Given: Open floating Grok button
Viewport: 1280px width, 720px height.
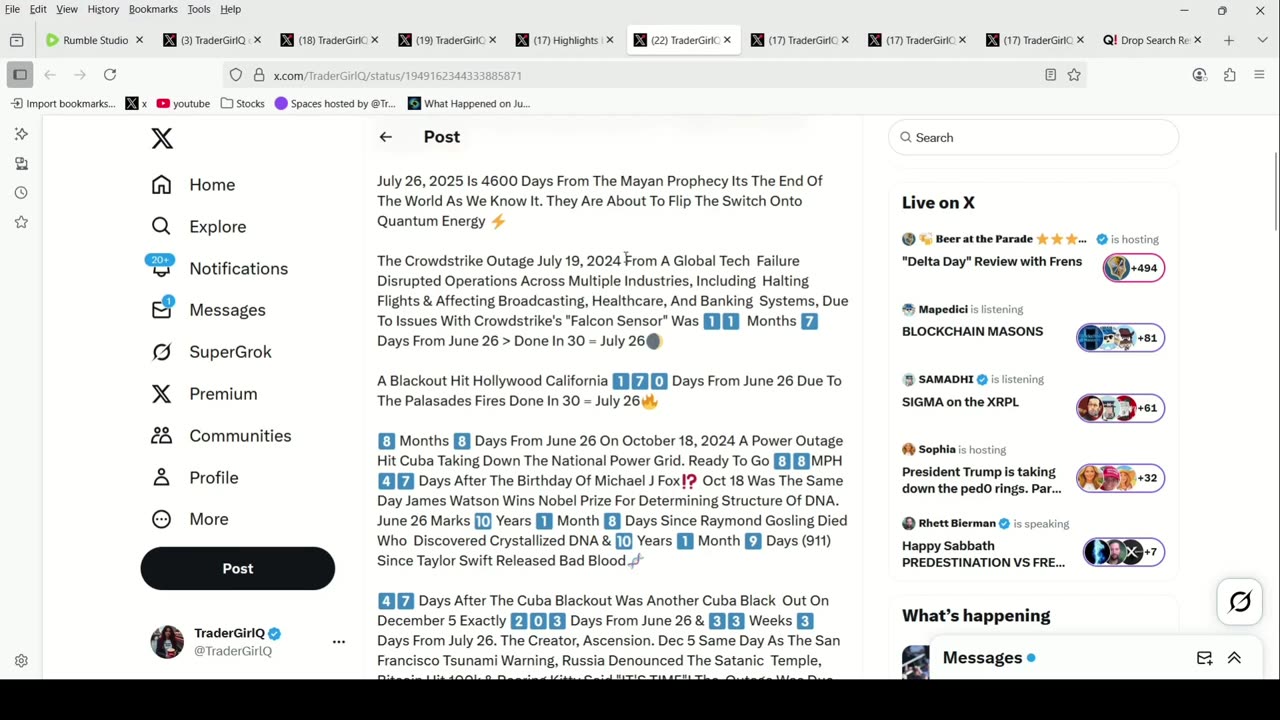Looking at the screenshot, I should 1240,601.
